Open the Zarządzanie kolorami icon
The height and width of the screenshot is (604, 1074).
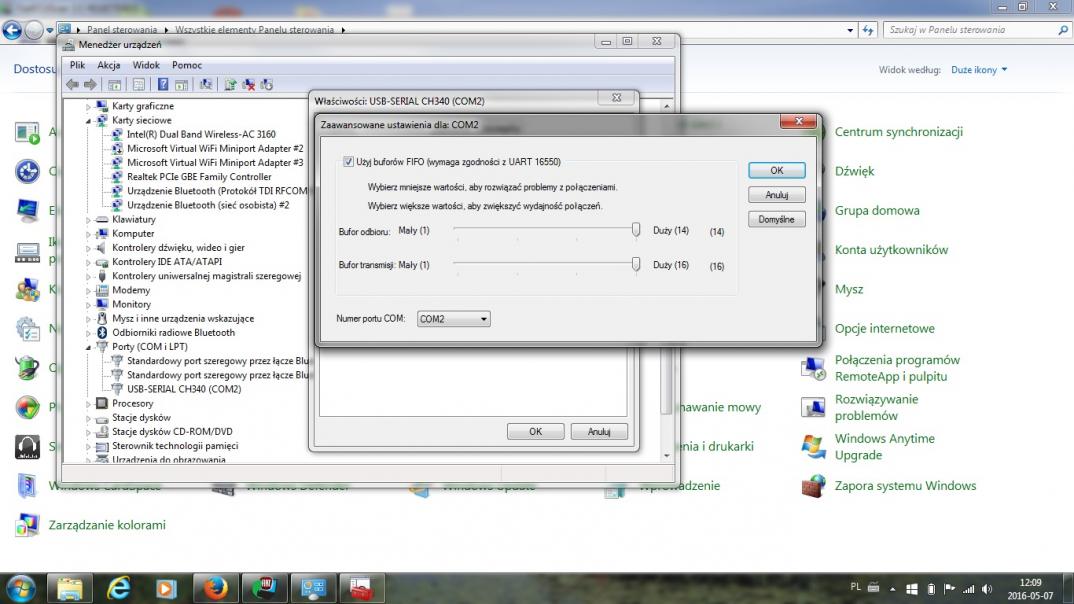pyautogui.click(x=27, y=525)
